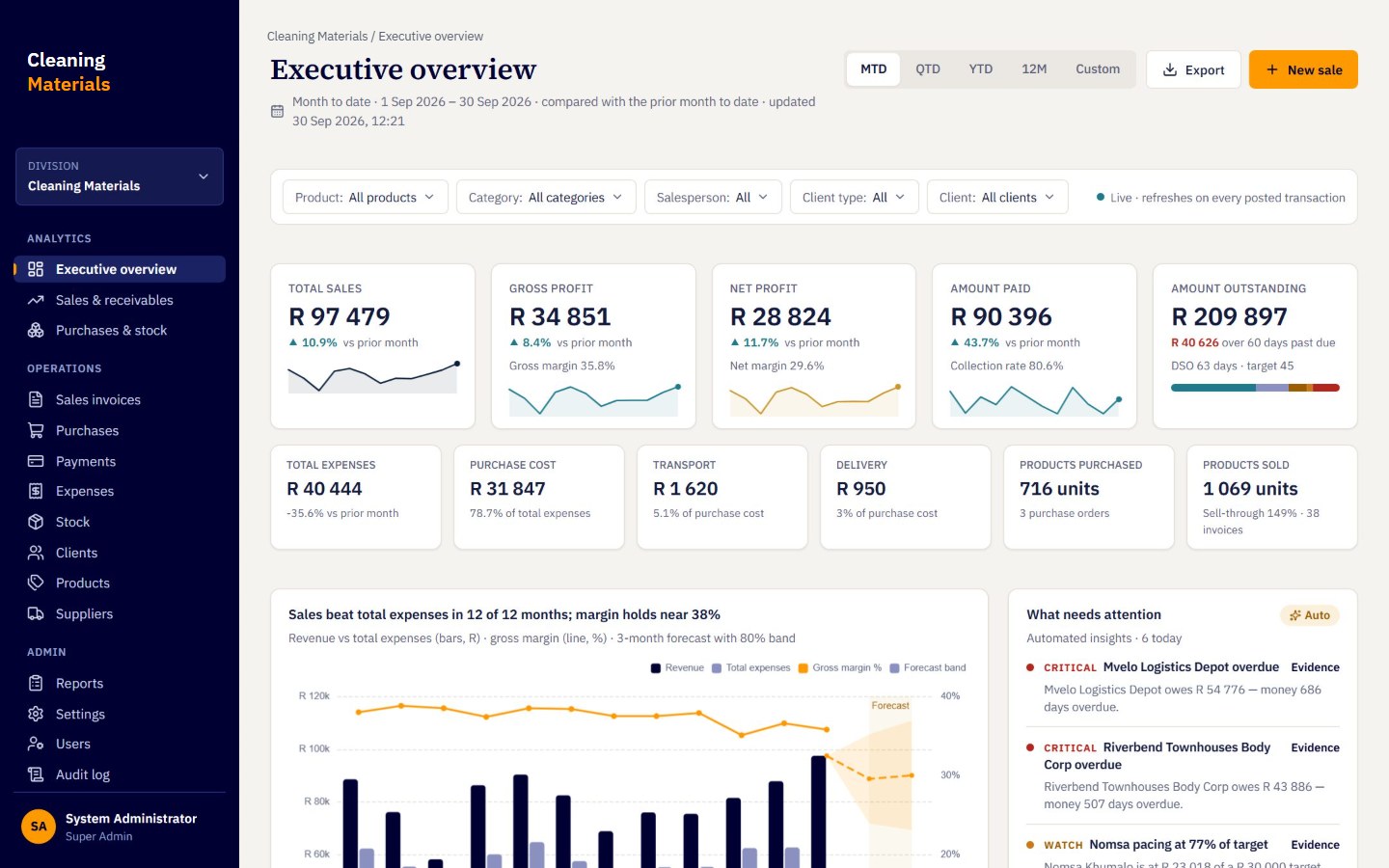Click the Users icon in sidebar
The height and width of the screenshot is (868, 1389).
pos(36,744)
